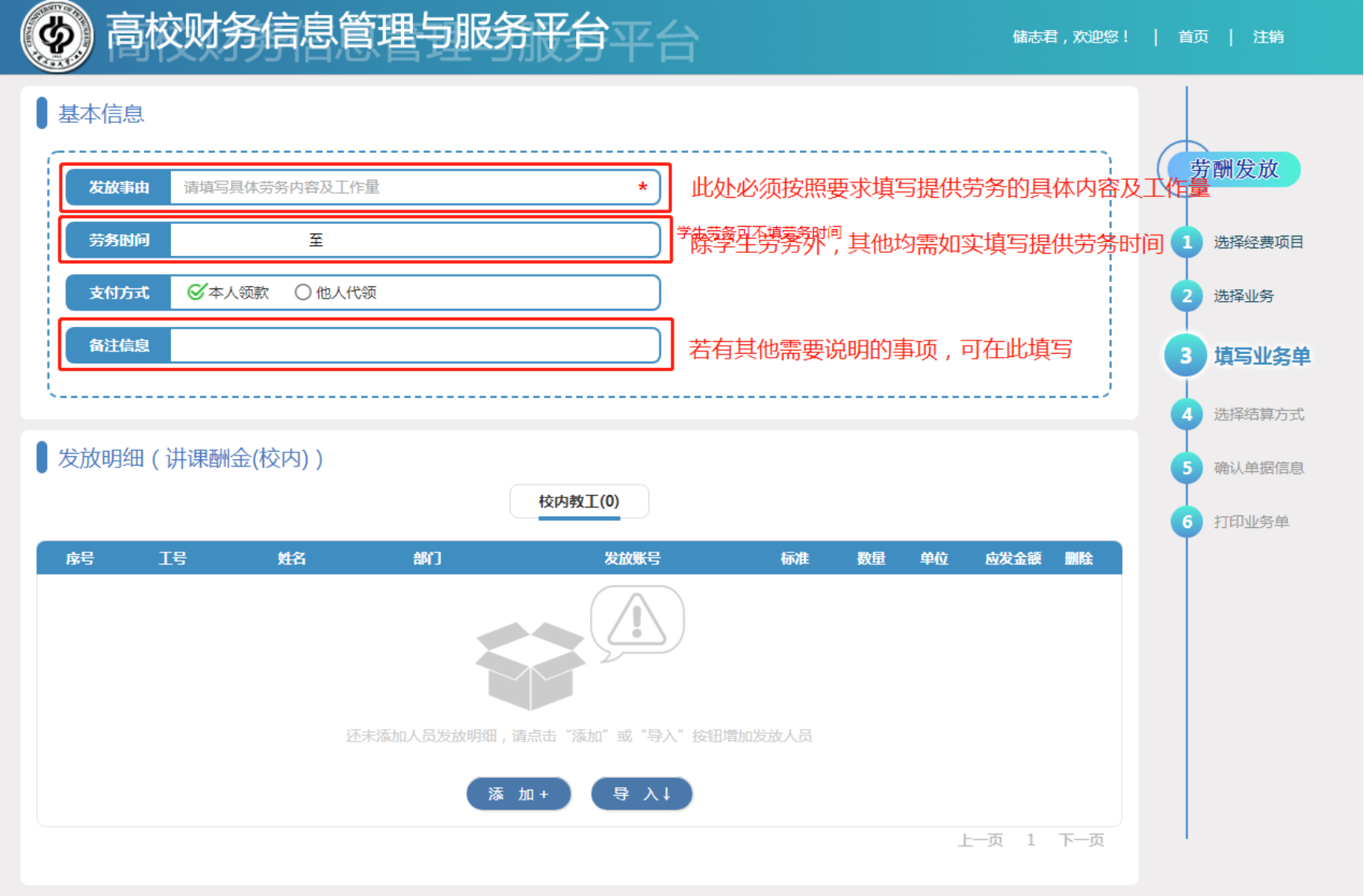
Task: Go to 上一页 in pagination
Action: (979, 840)
